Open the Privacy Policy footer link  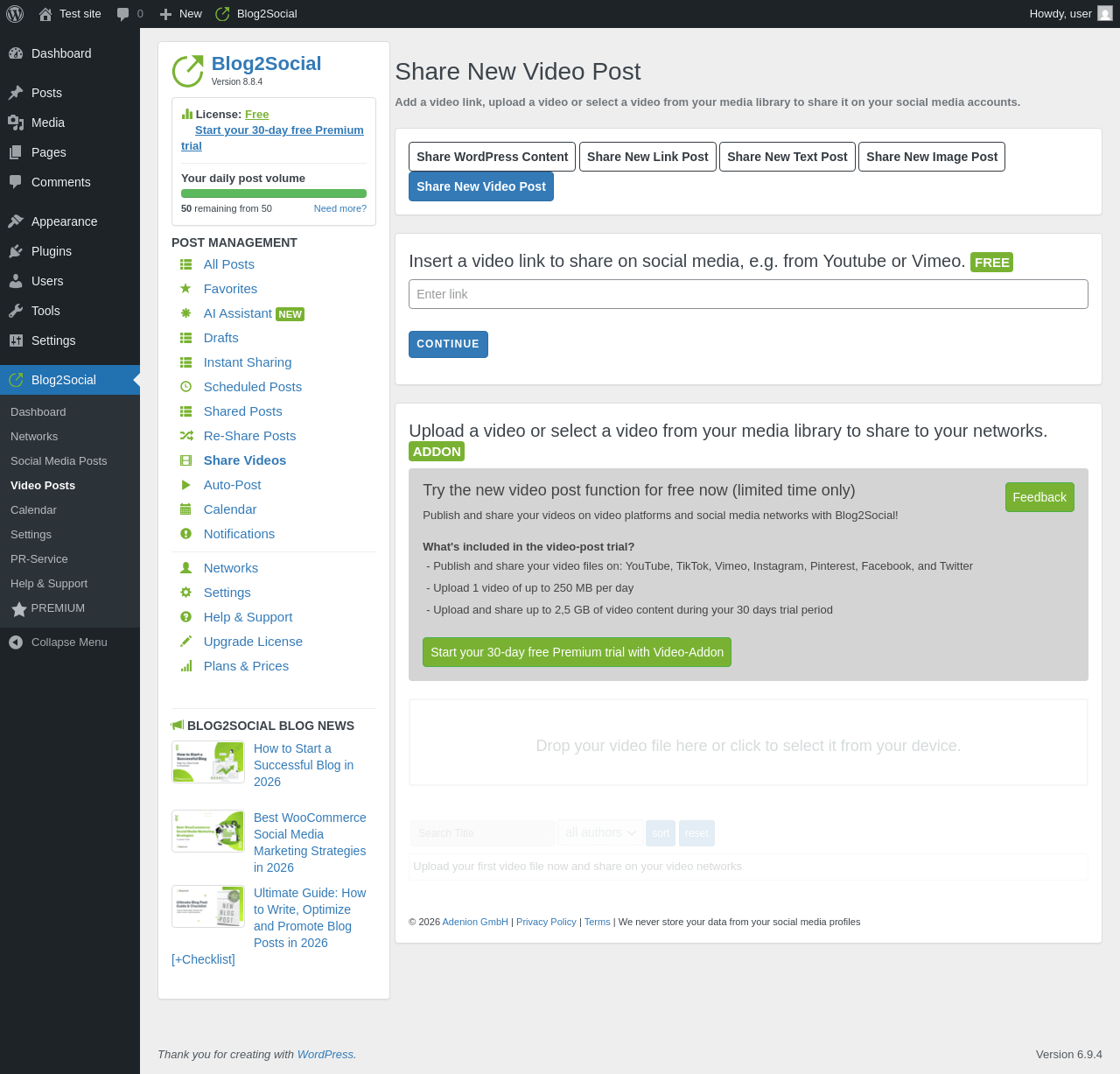tap(546, 922)
